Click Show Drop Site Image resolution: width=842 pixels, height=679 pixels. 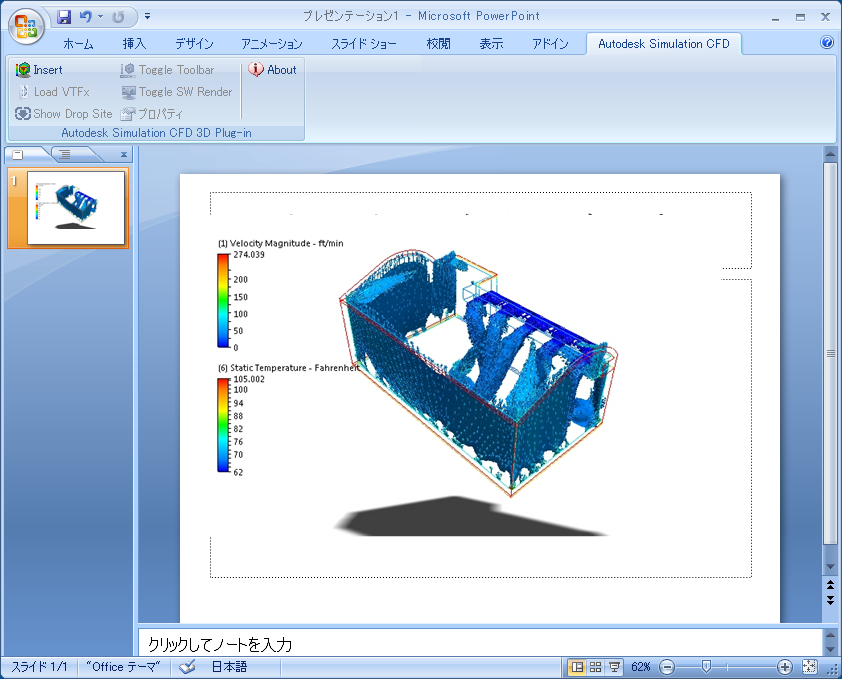(x=64, y=114)
